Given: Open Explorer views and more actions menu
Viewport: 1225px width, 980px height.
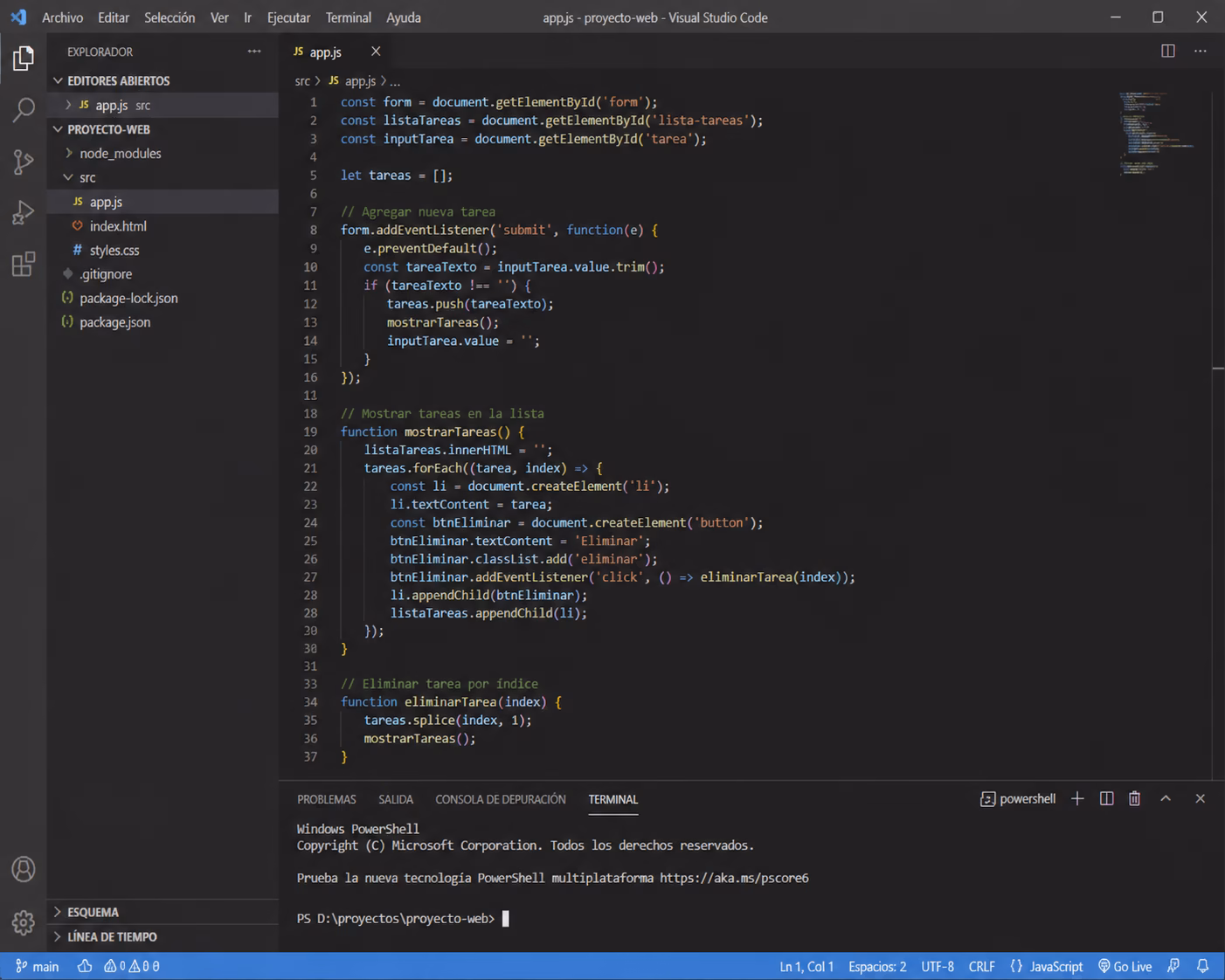Looking at the screenshot, I should (x=254, y=52).
